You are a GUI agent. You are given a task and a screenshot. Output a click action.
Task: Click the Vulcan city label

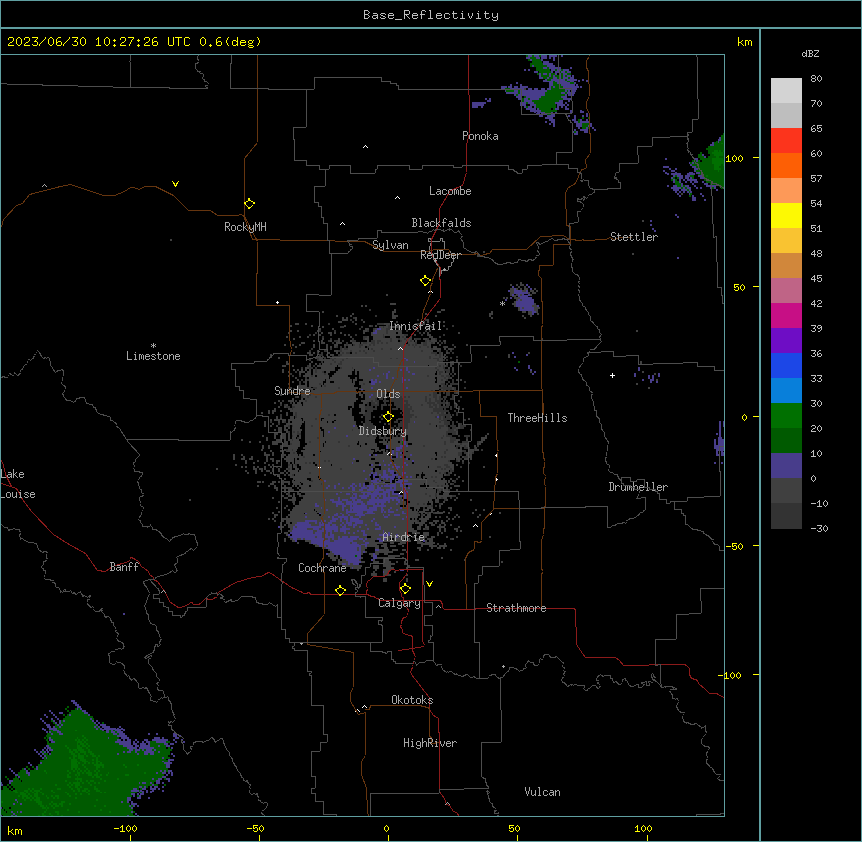coord(543,792)
